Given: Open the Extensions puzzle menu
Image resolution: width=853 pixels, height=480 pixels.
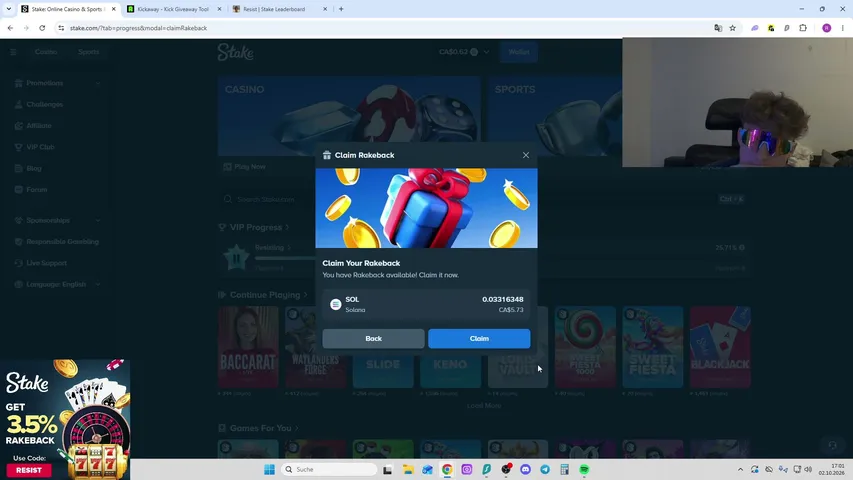Looking at the screenshot, I should tap(803, 28).
